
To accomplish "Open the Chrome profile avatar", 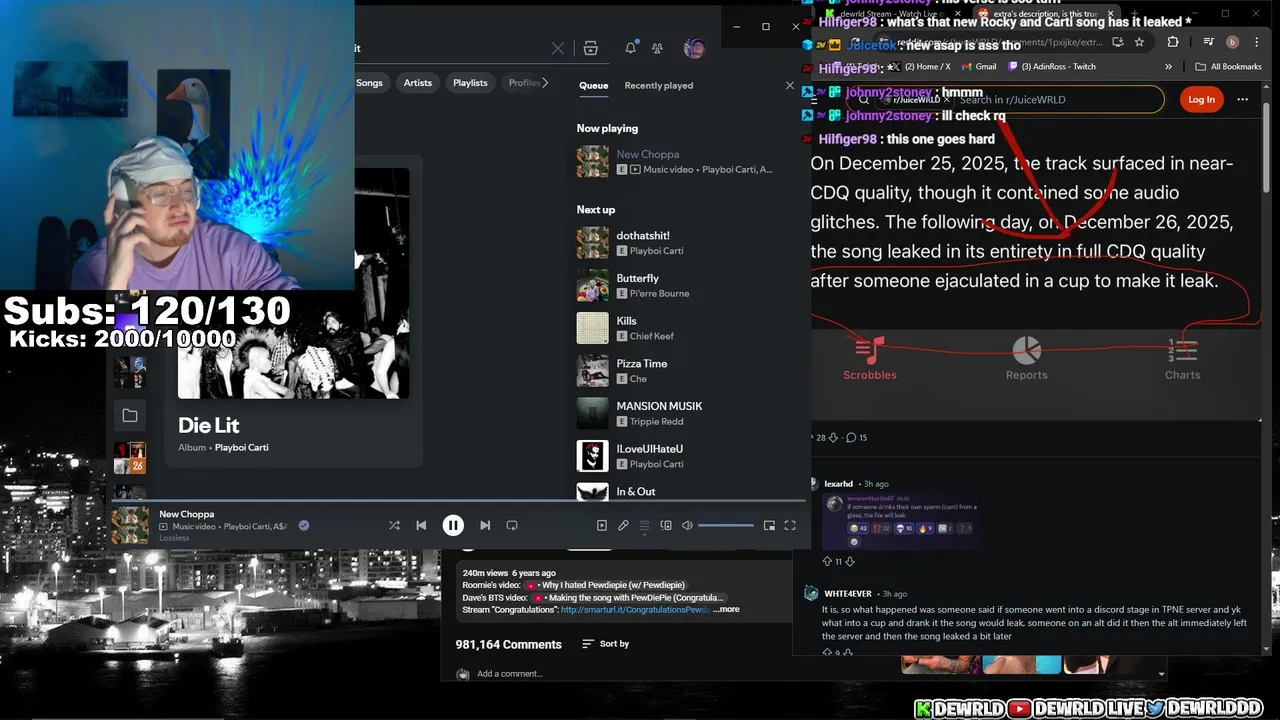I will point(1232,42).
